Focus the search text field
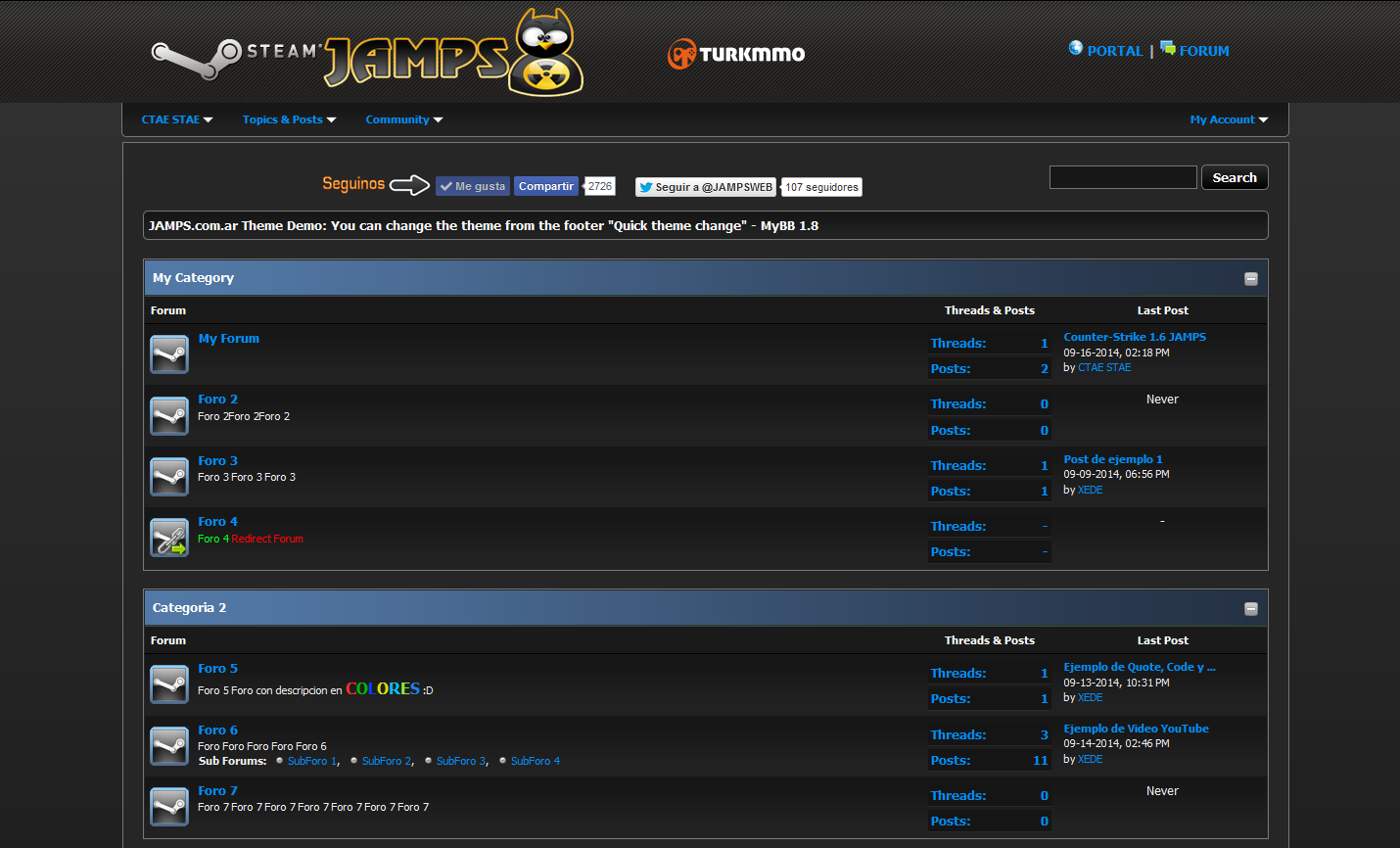This screenshot has width=1400, height=848. (1123, 177)
